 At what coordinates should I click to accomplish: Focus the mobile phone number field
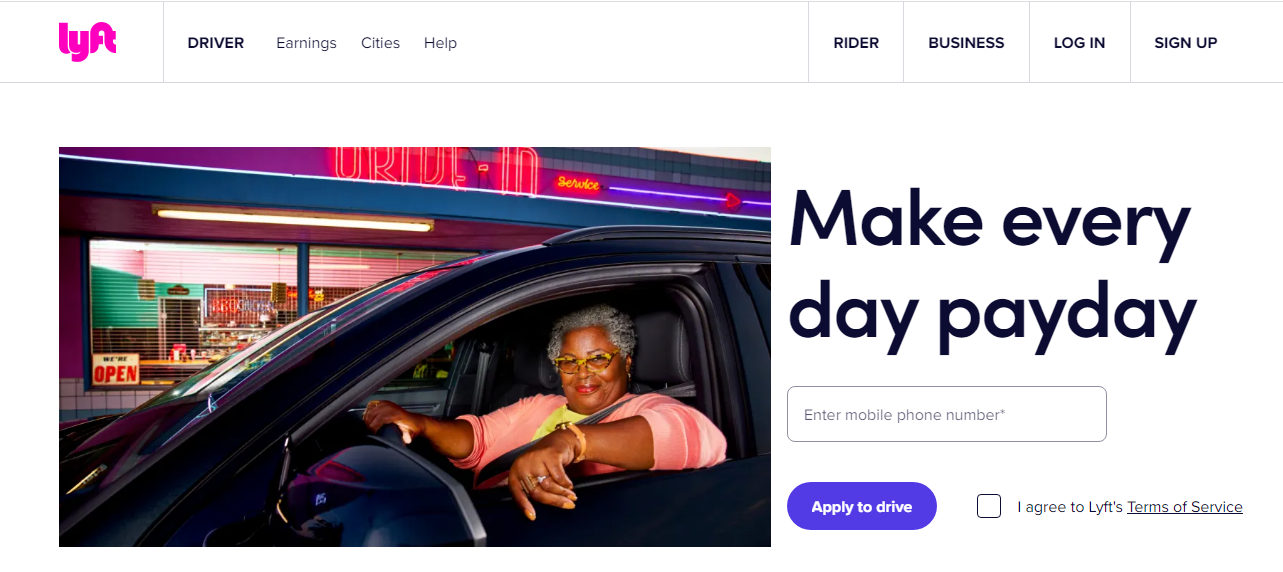(x=947, y=414)
